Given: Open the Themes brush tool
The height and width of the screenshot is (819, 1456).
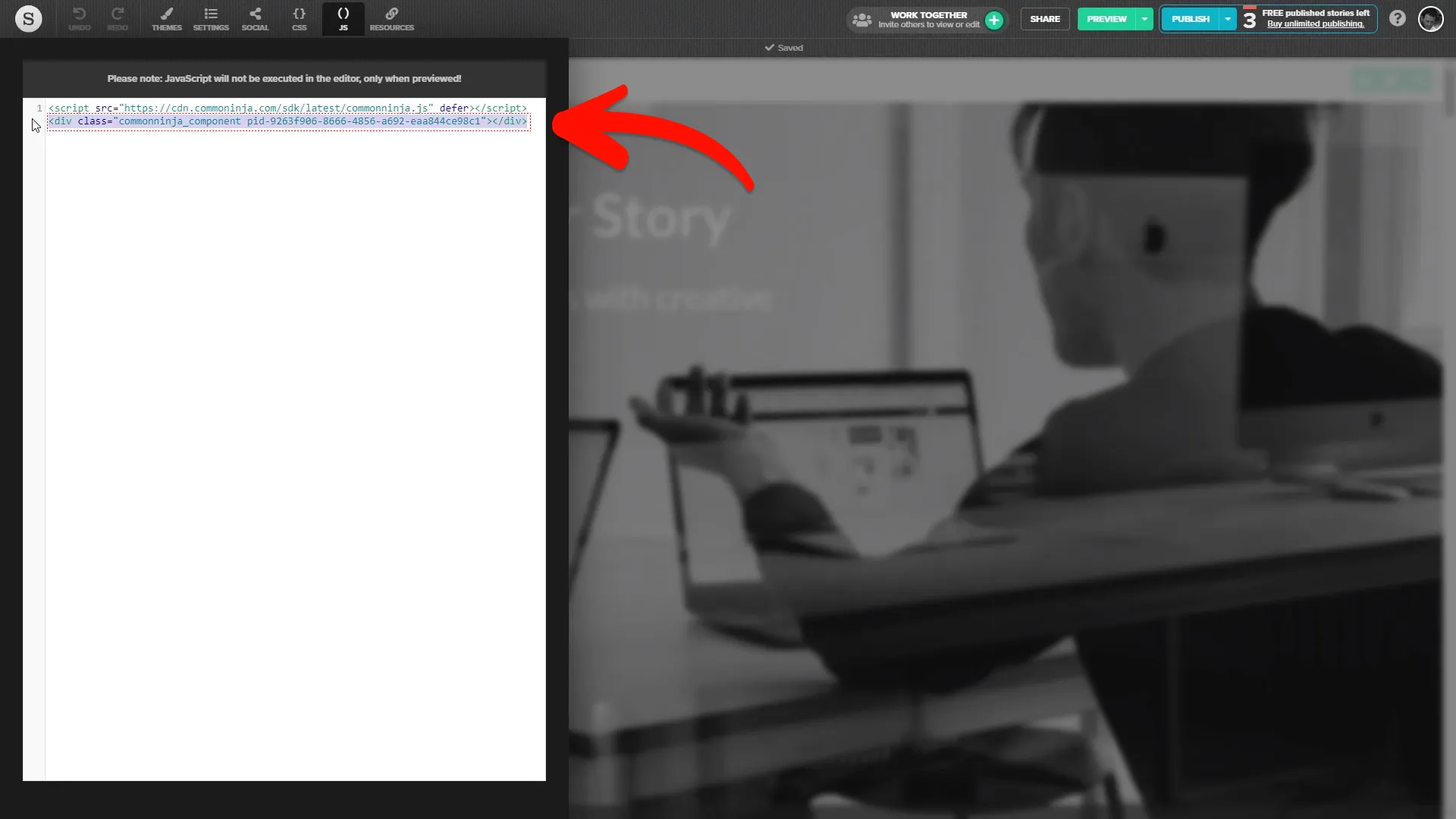Looking at the screenshot, I should pos(167,19).
